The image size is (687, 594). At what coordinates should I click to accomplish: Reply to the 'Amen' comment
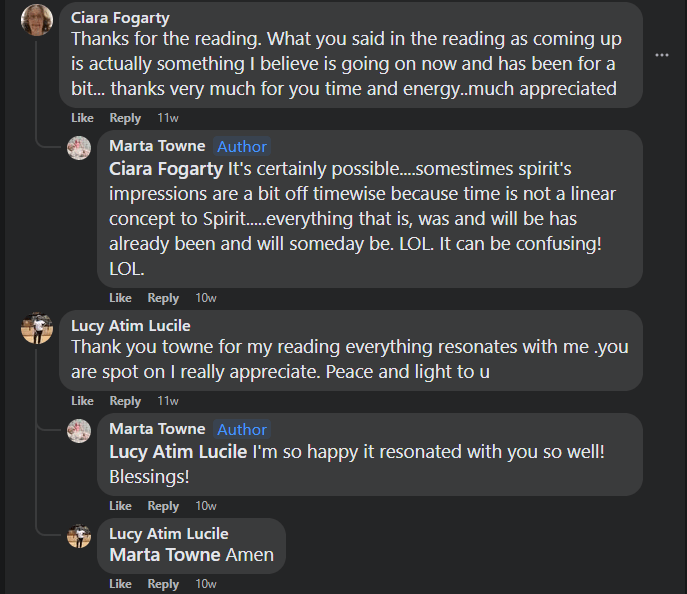pos(163,584)
